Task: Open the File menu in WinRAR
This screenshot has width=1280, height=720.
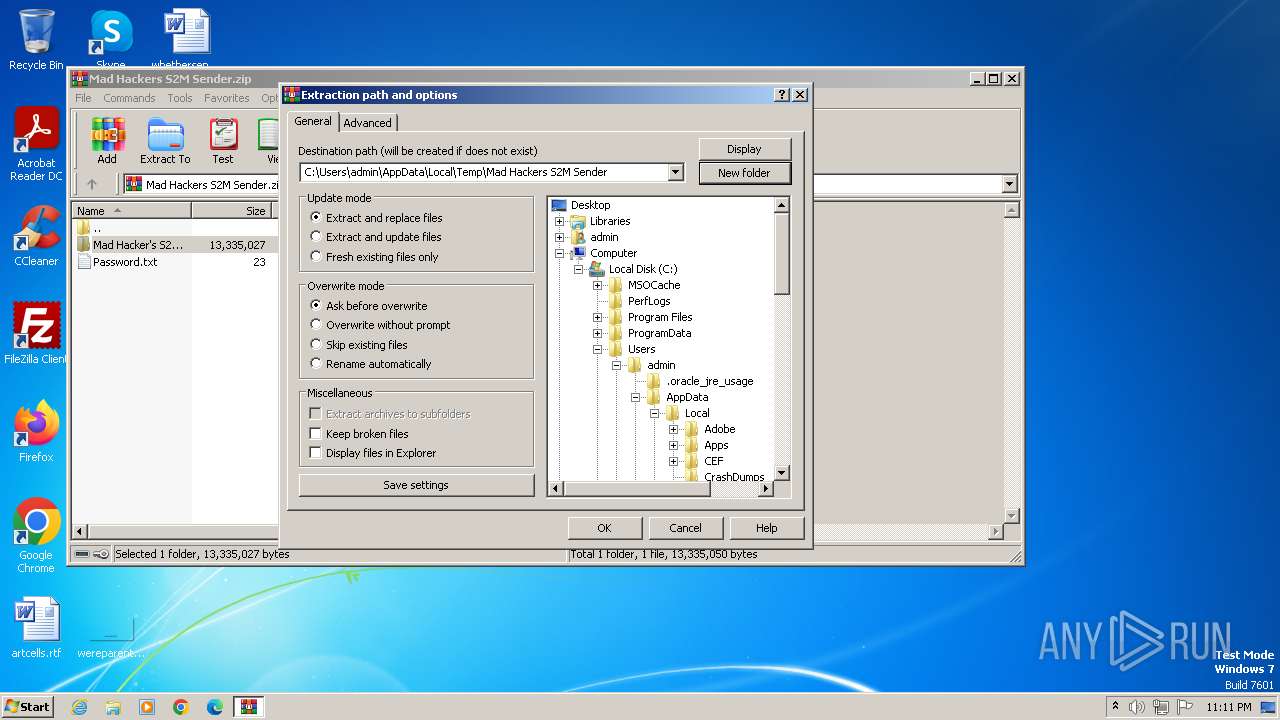Action: point(83,98)
